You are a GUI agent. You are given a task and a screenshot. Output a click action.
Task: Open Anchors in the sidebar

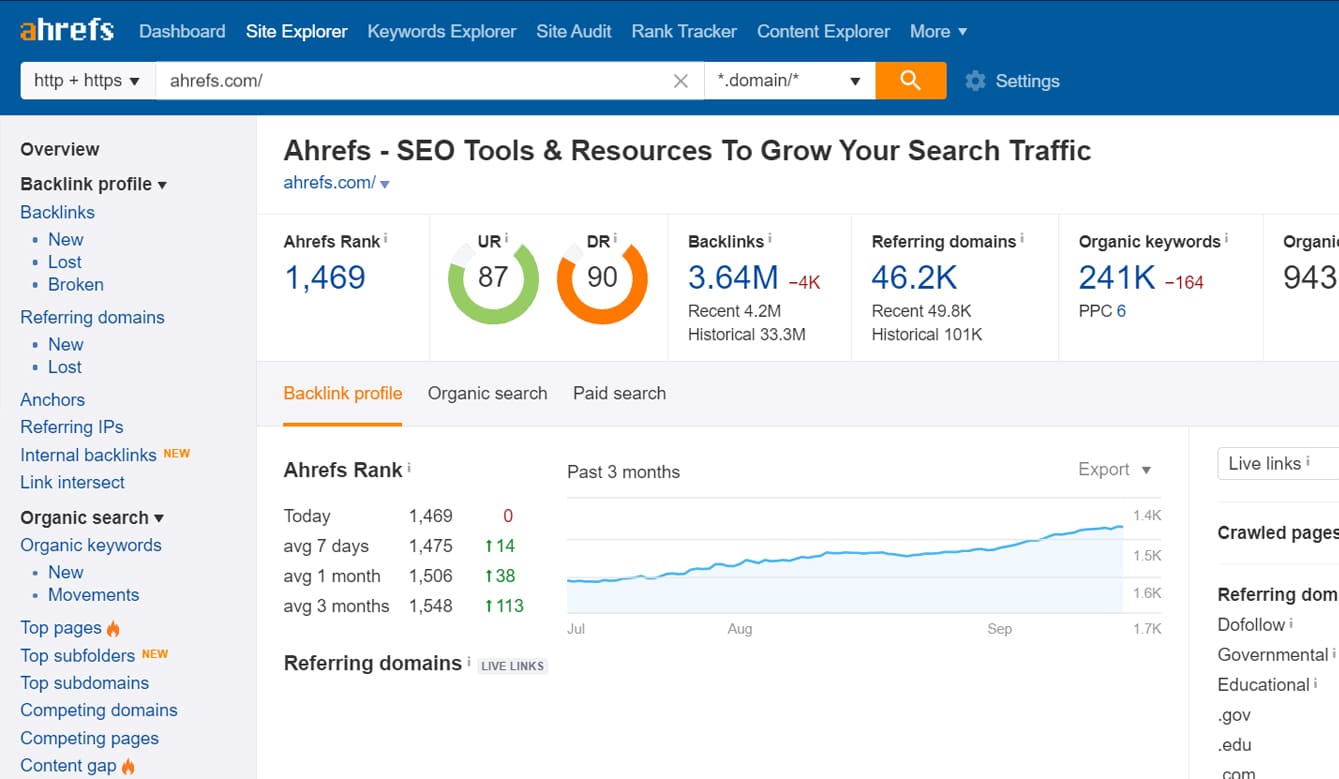pyautogui.click(x=52, y=399)
